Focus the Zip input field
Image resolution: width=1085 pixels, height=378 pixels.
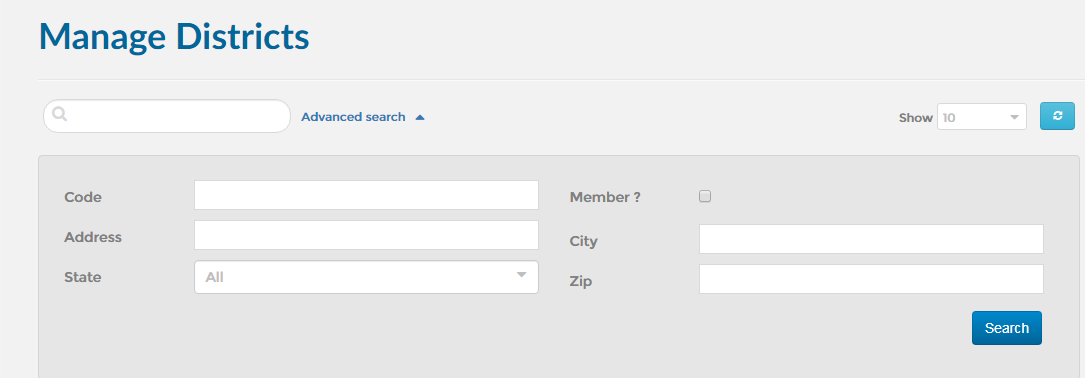click(x=871, y=279)
